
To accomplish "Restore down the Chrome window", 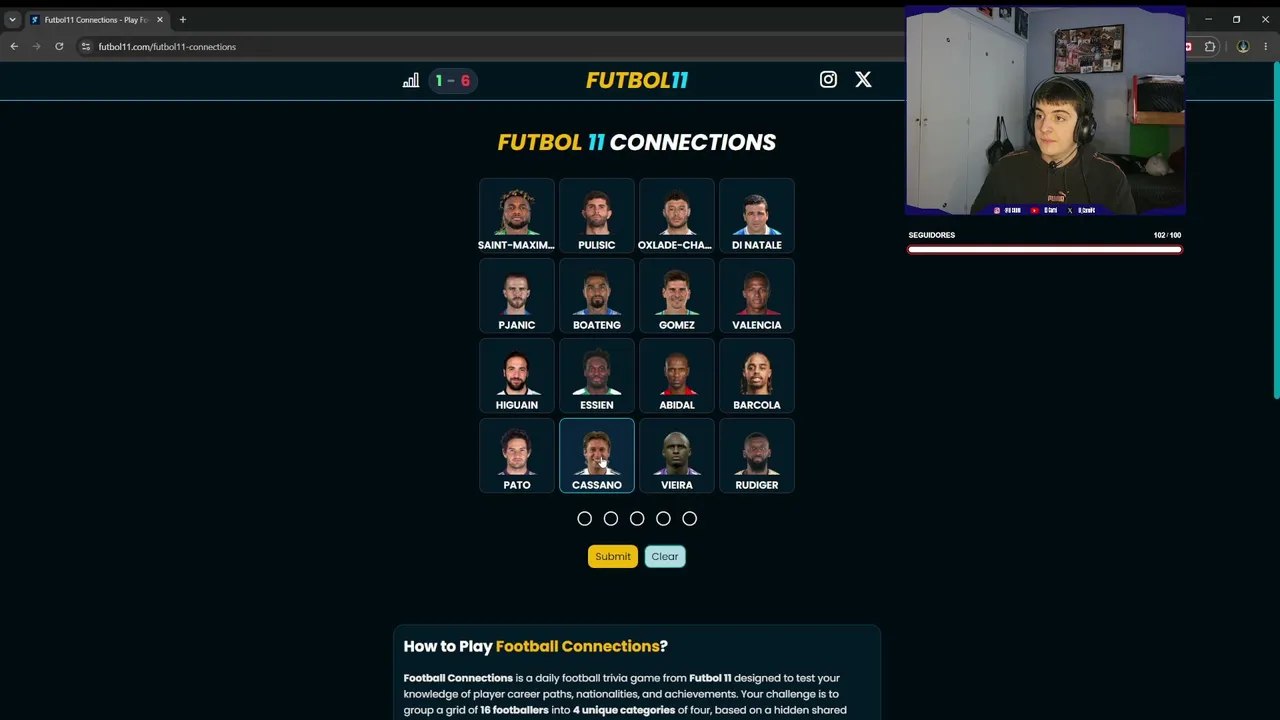I will [x=1237, y=19].
